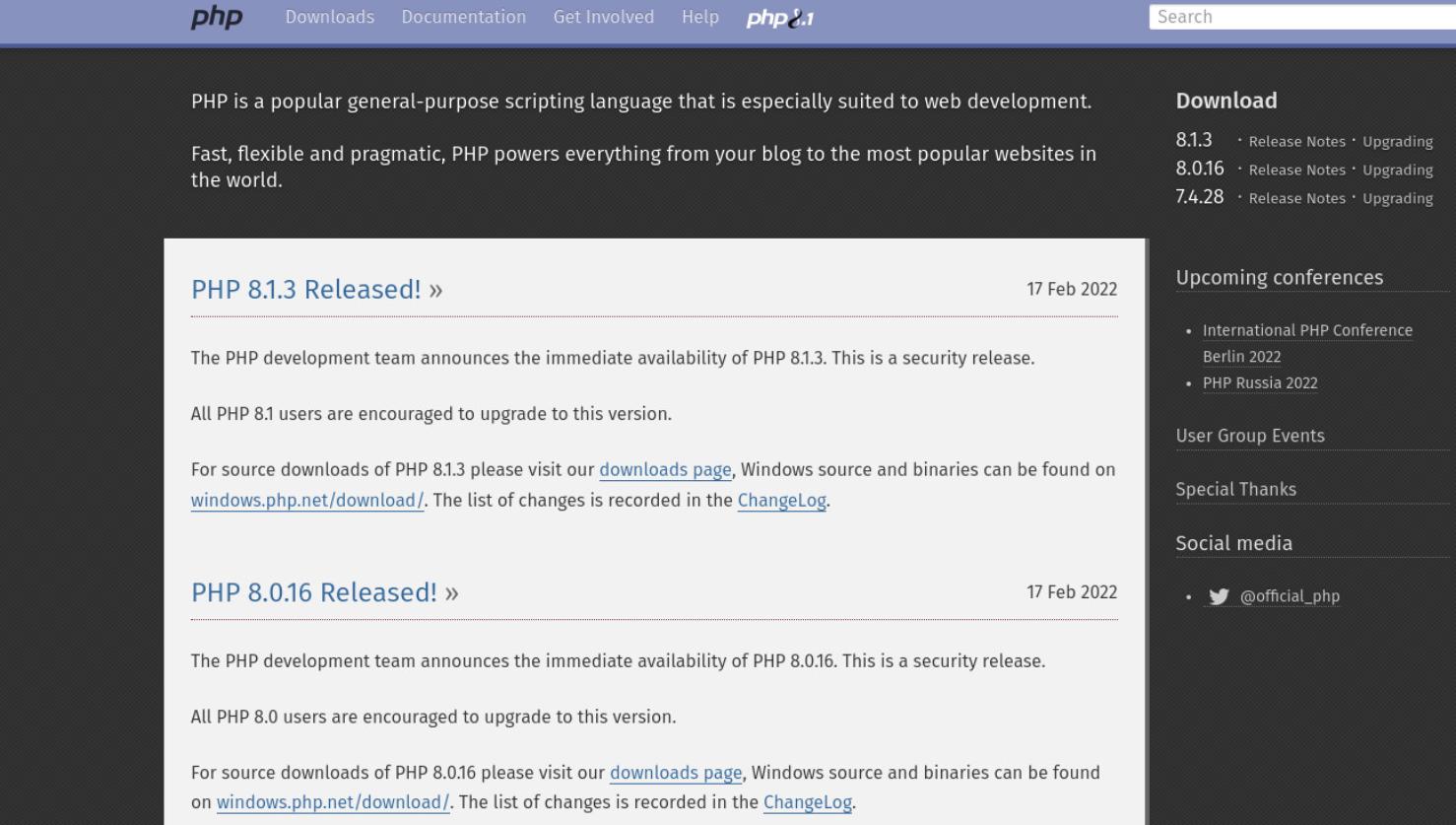
Task: Open Release Notes for 8.1.3
Action: tap(1296, 142)
